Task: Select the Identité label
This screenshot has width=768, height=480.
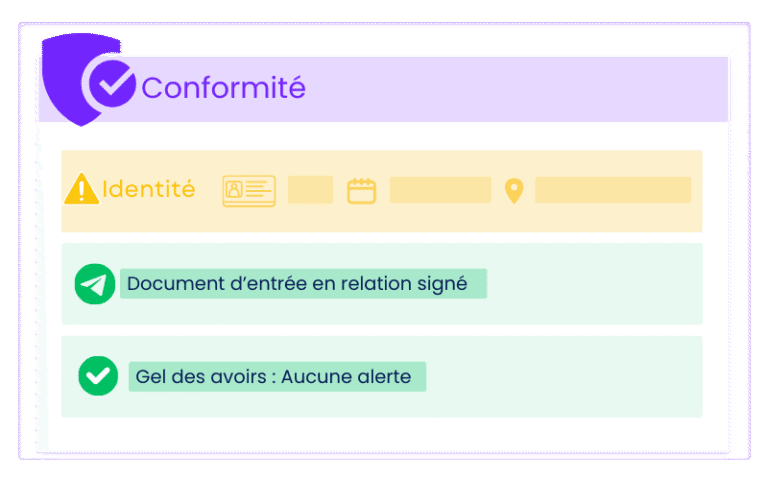Action: click(149, 189)
